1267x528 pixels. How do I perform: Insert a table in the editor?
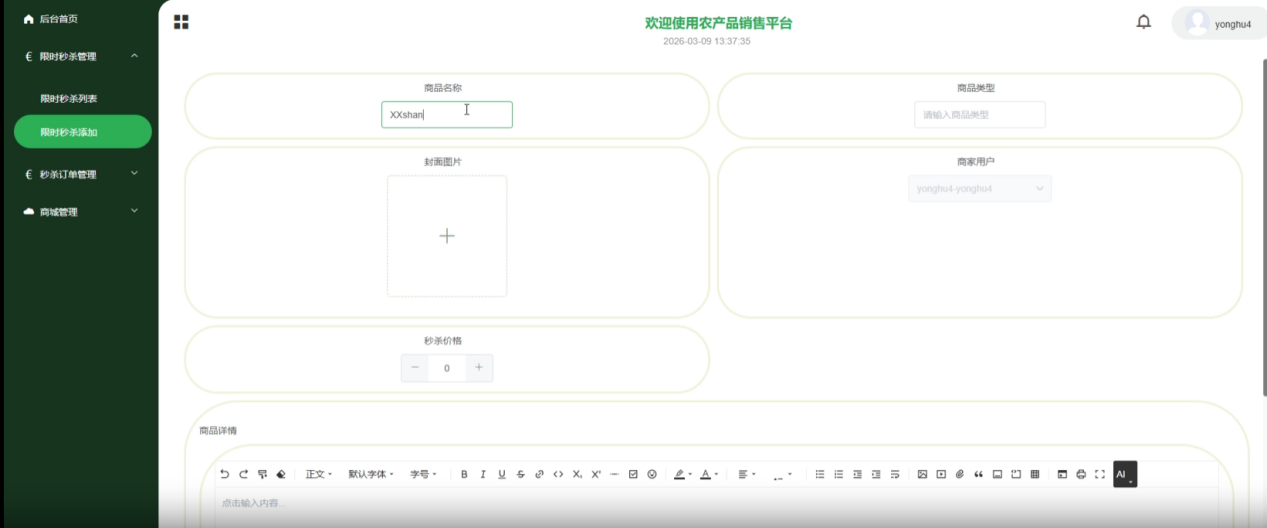pyautogui.click(x=1035, y=474)
